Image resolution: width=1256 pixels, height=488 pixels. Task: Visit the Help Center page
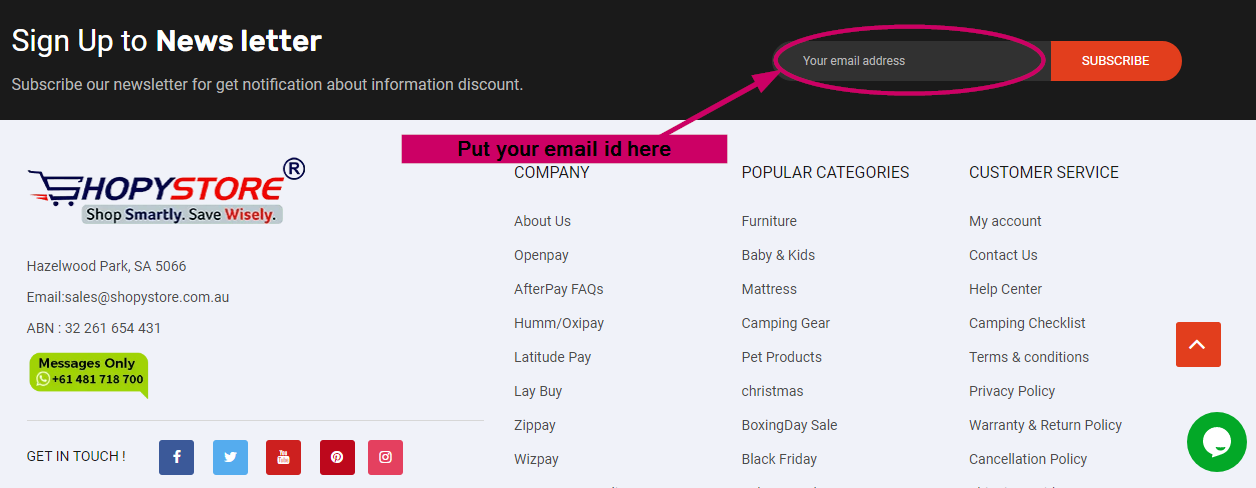pyautogui.click(x=1005, y=289)
